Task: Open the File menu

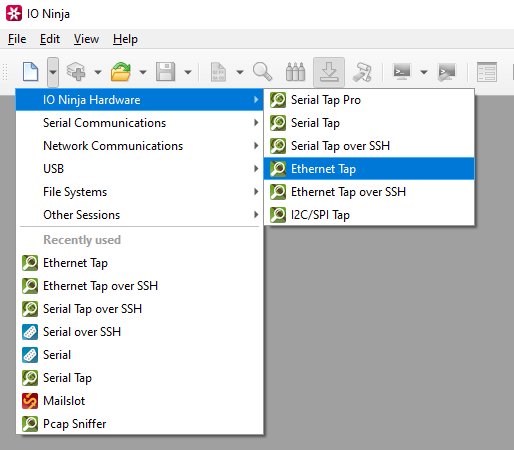Action: (x=17, y=39)
